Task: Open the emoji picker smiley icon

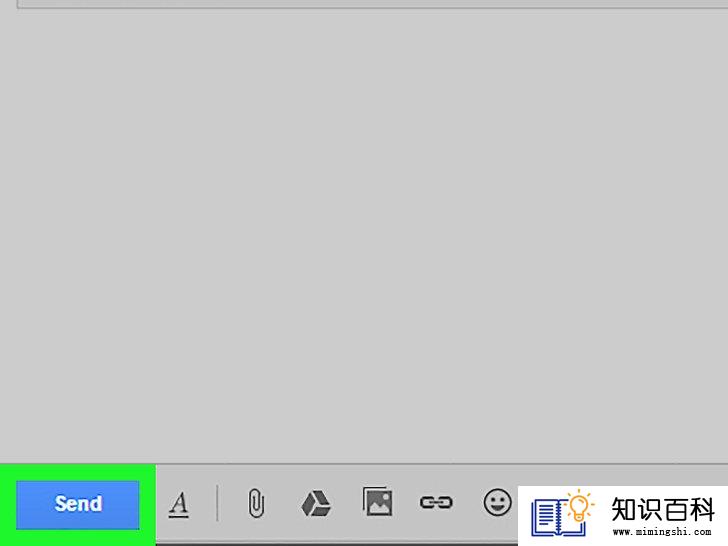Action: pyautogui.click(x=497, y=502)
